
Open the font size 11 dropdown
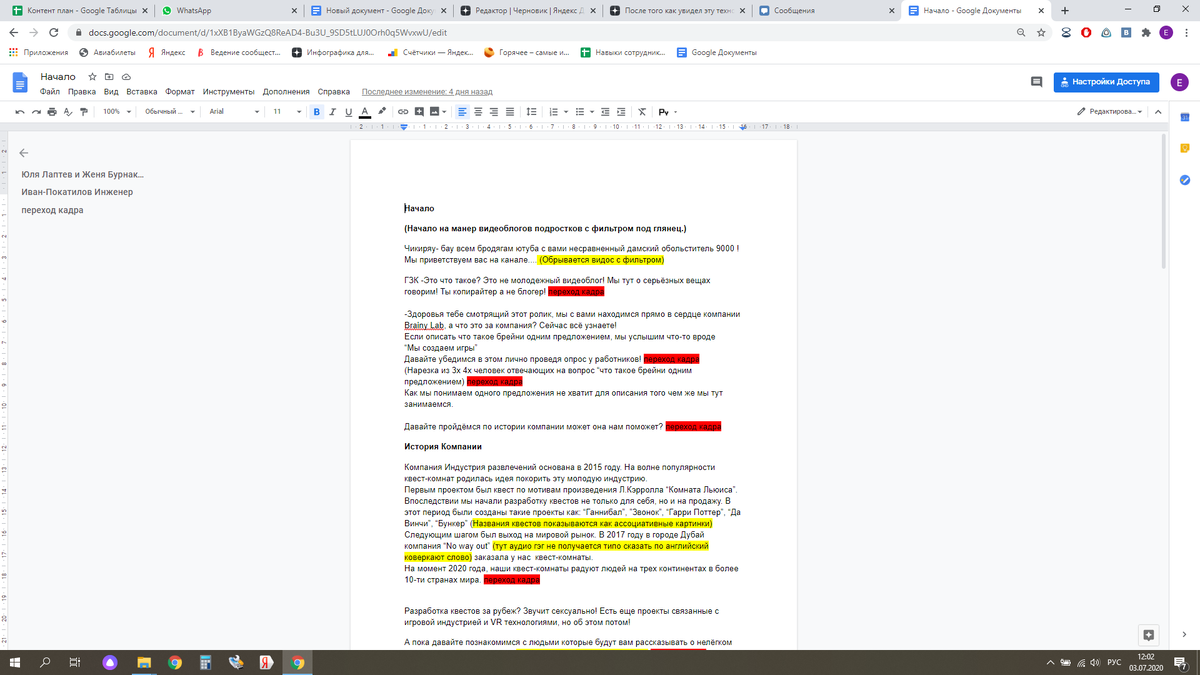point(286,111)
